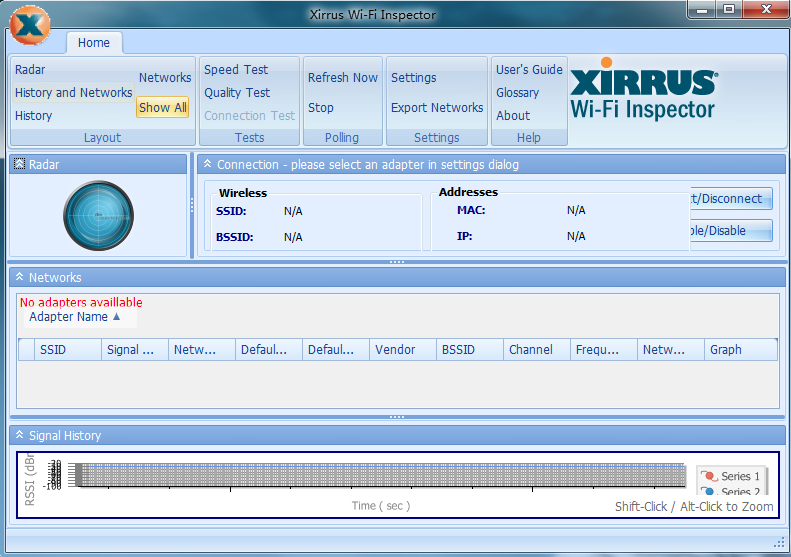Run the Speed Test
This screenshot has width=791, height=557.
236,70
